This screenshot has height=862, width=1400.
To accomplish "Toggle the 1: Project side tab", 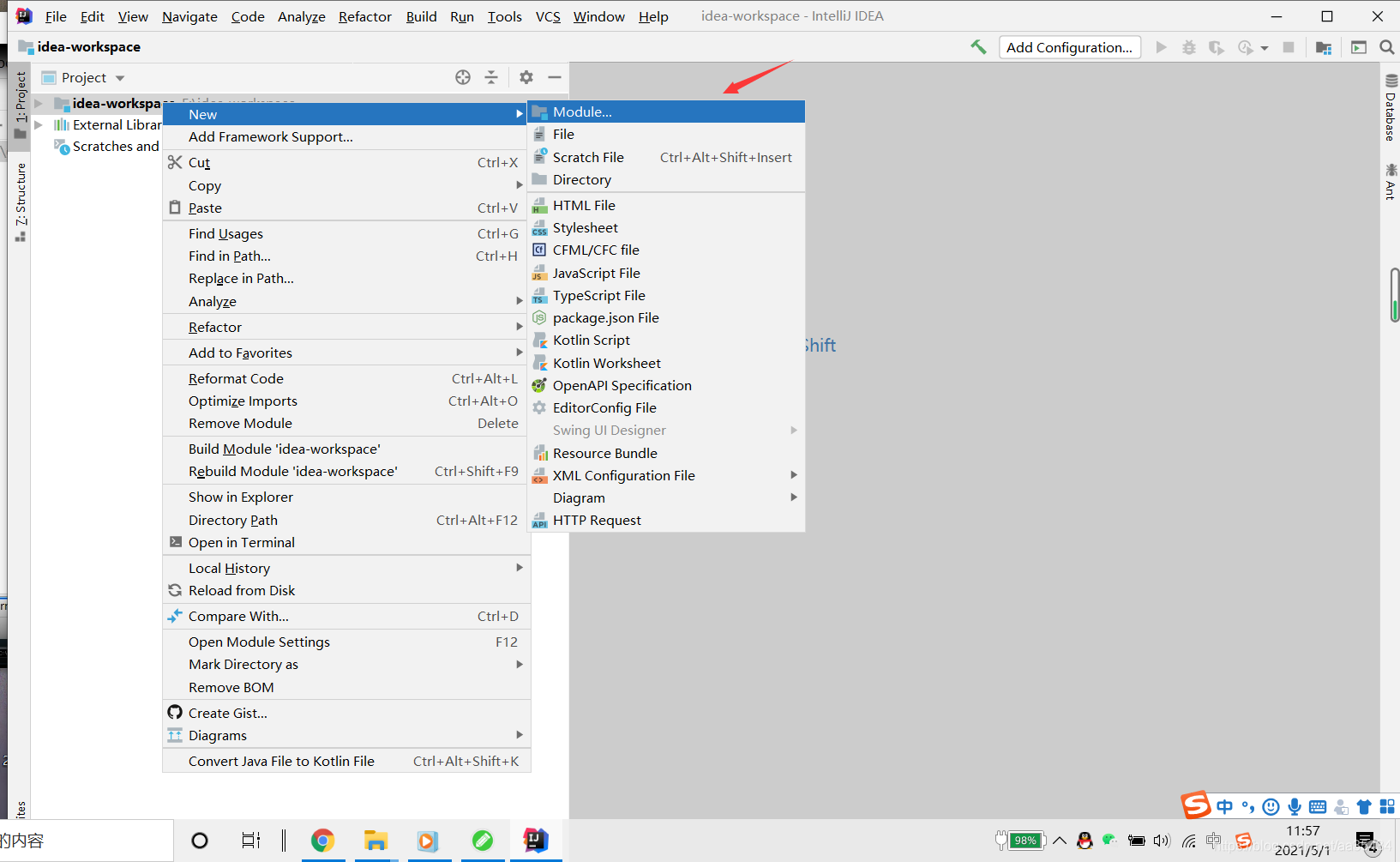I will click(21, 105).
